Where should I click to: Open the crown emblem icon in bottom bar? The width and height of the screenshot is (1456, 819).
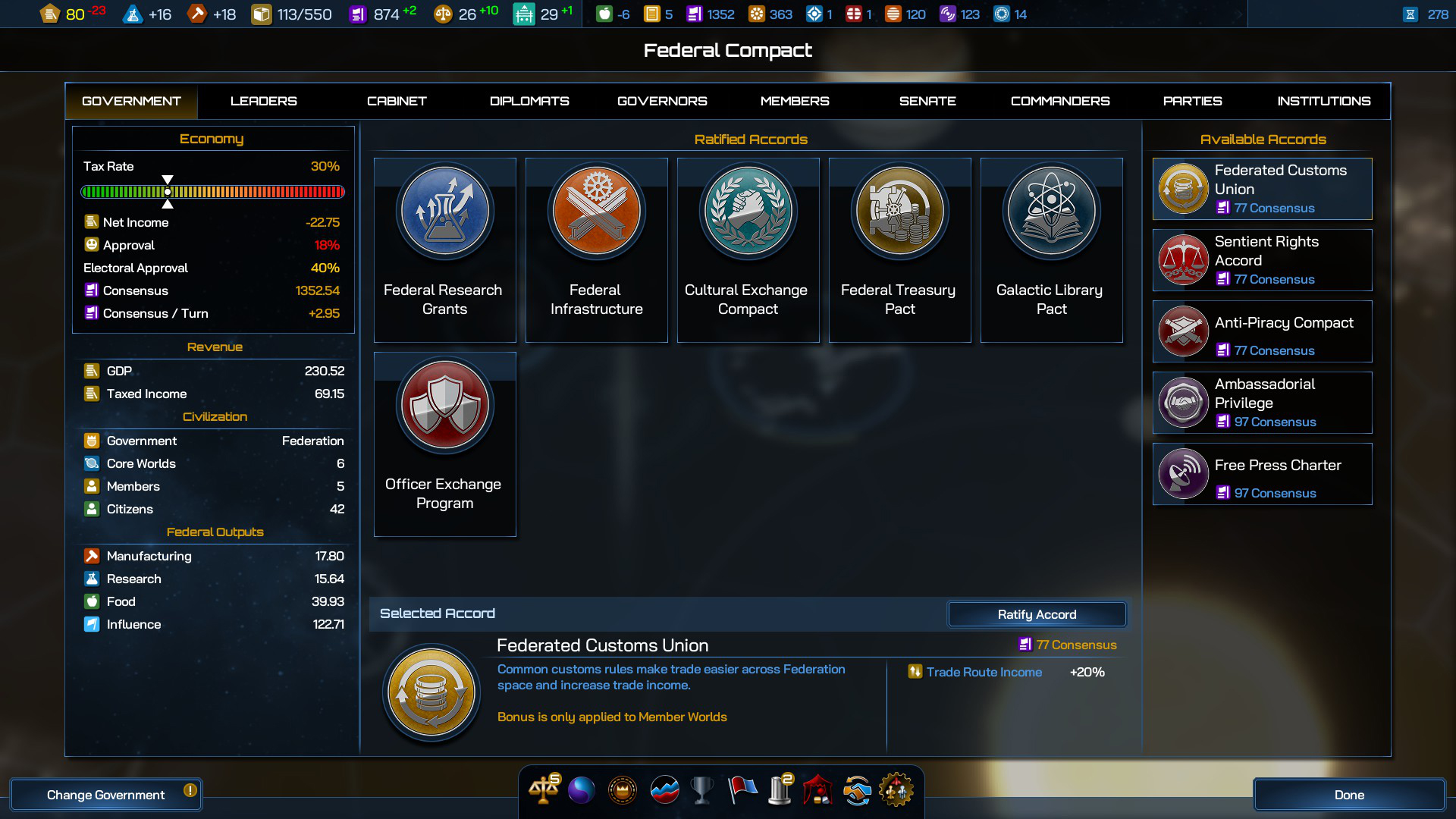point(623,790)
